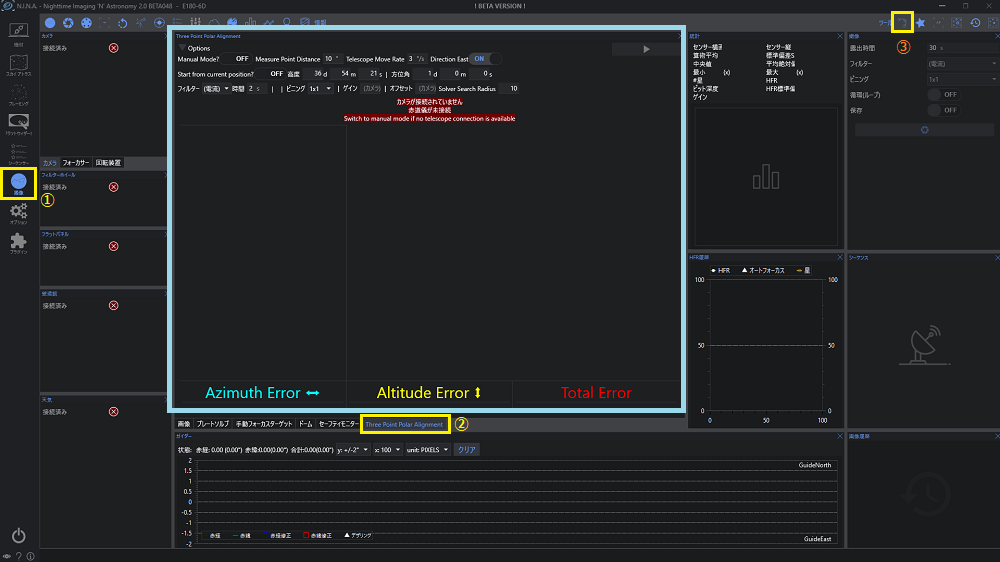Click the star tool icon in top-right toolbar
This screenshot has height=562, width=1000.
point(920,22)
